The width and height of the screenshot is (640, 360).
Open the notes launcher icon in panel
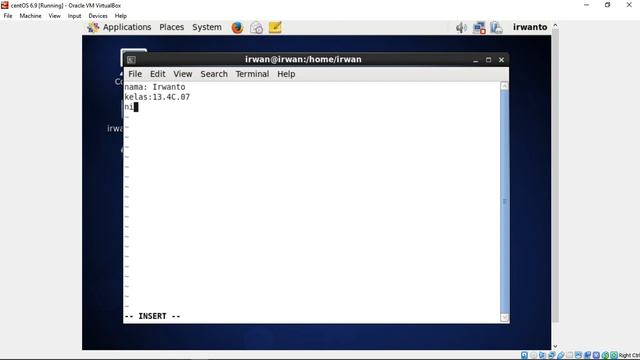275,27
